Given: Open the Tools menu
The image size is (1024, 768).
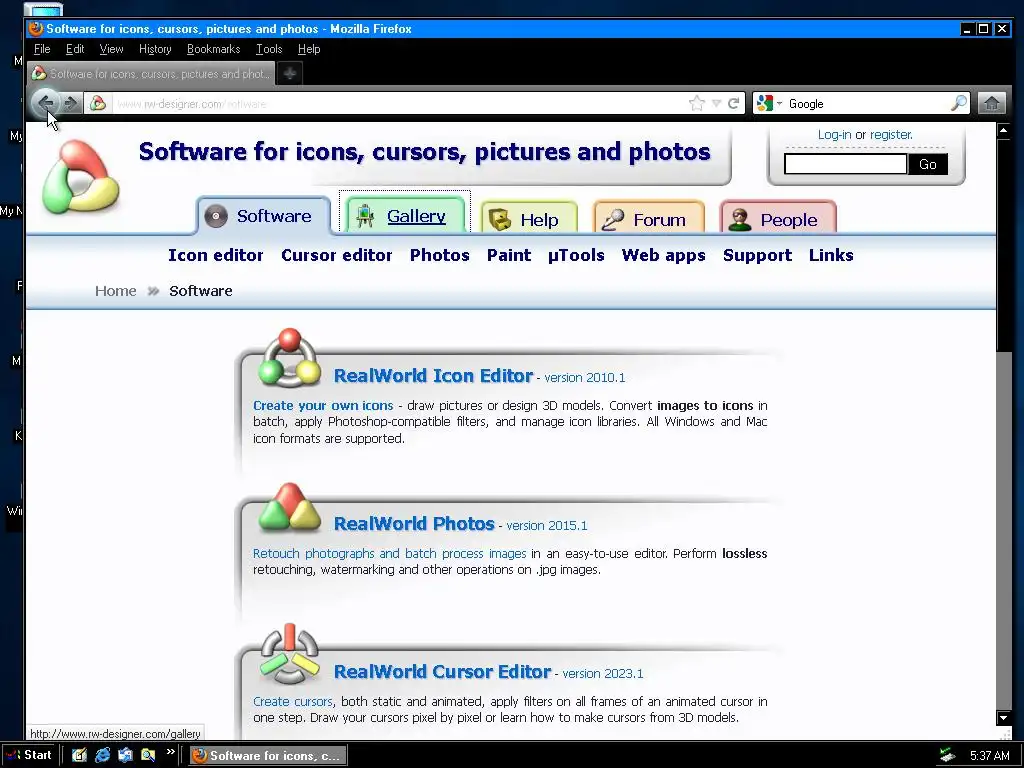Looking at the screenshot, I should point(269,49).
